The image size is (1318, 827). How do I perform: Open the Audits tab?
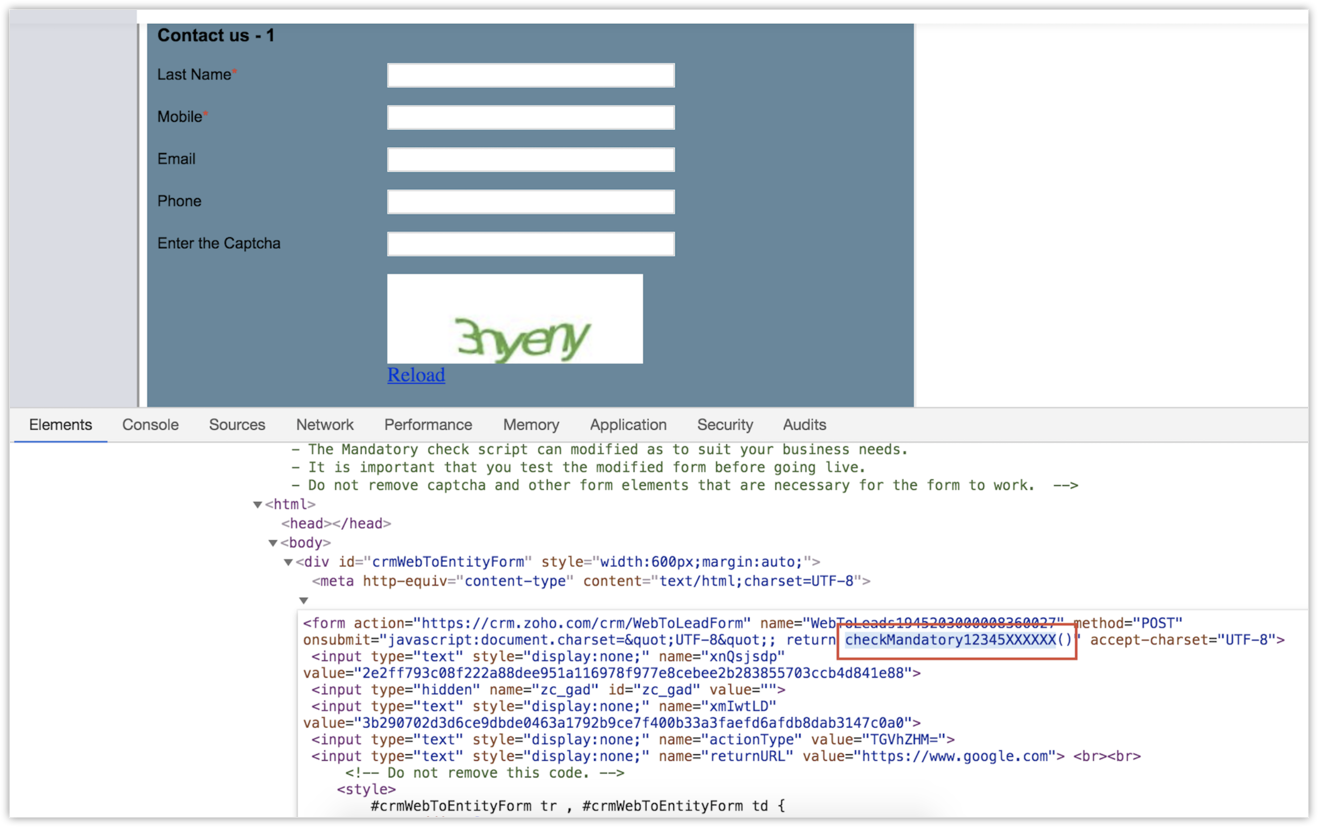coord(804,425)
